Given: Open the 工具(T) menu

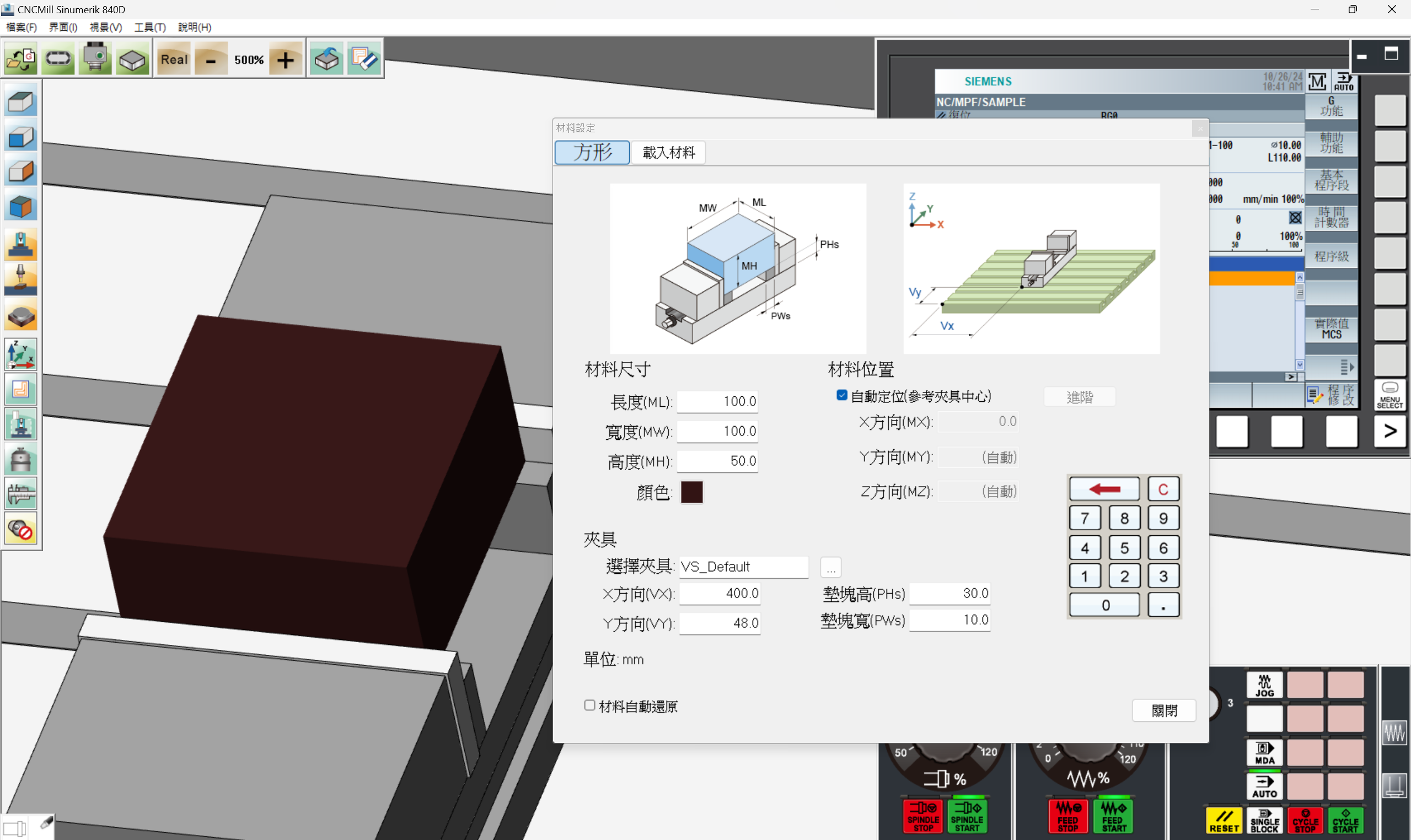Looking at the screenshot, I should [x=150, y=27].
